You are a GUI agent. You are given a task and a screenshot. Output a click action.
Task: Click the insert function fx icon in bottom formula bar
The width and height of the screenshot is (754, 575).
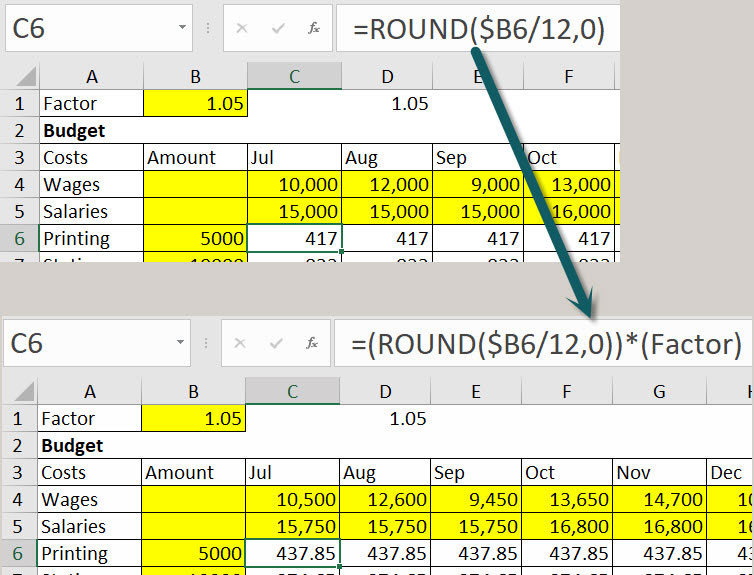pyautogui.click(x=312, y=343)
